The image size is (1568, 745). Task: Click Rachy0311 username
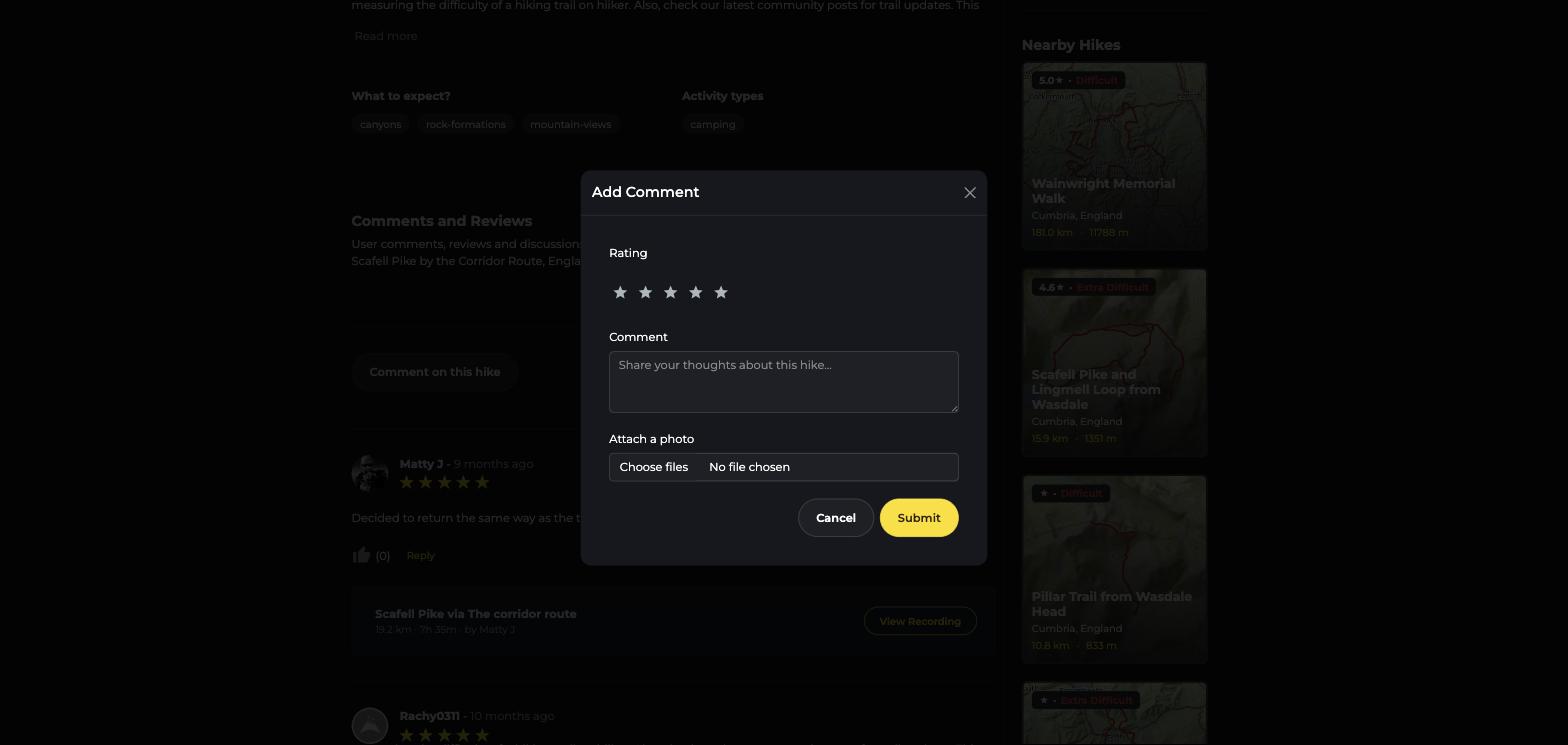tap(430, 716)
